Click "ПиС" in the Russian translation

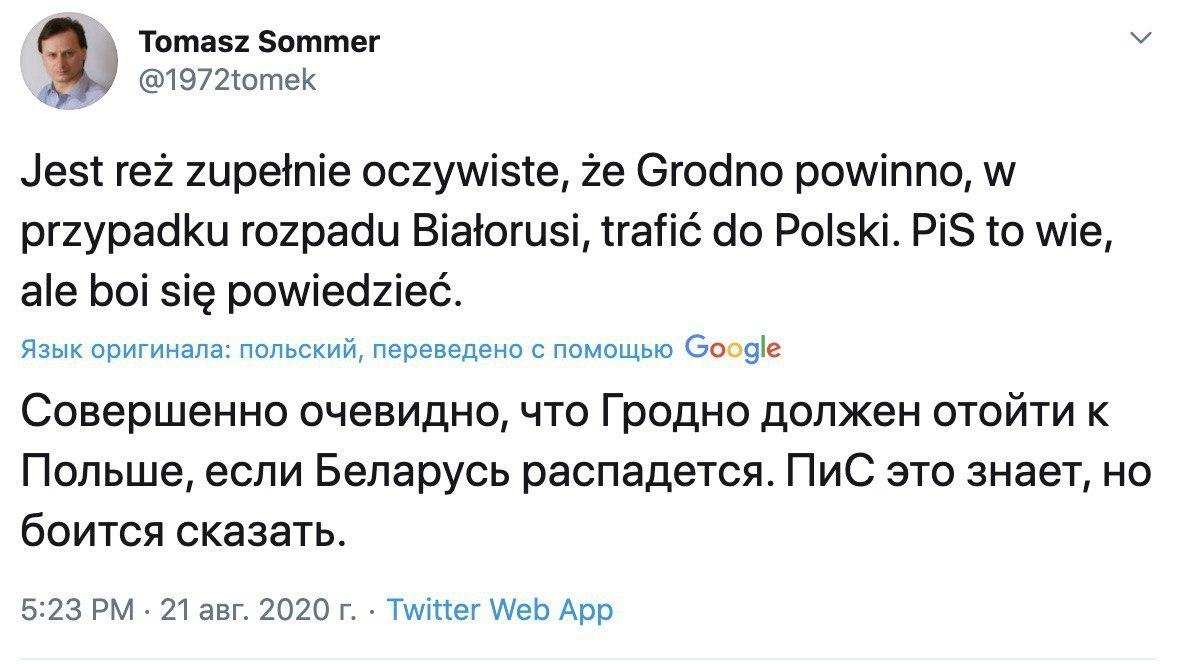tap(820, 469)
